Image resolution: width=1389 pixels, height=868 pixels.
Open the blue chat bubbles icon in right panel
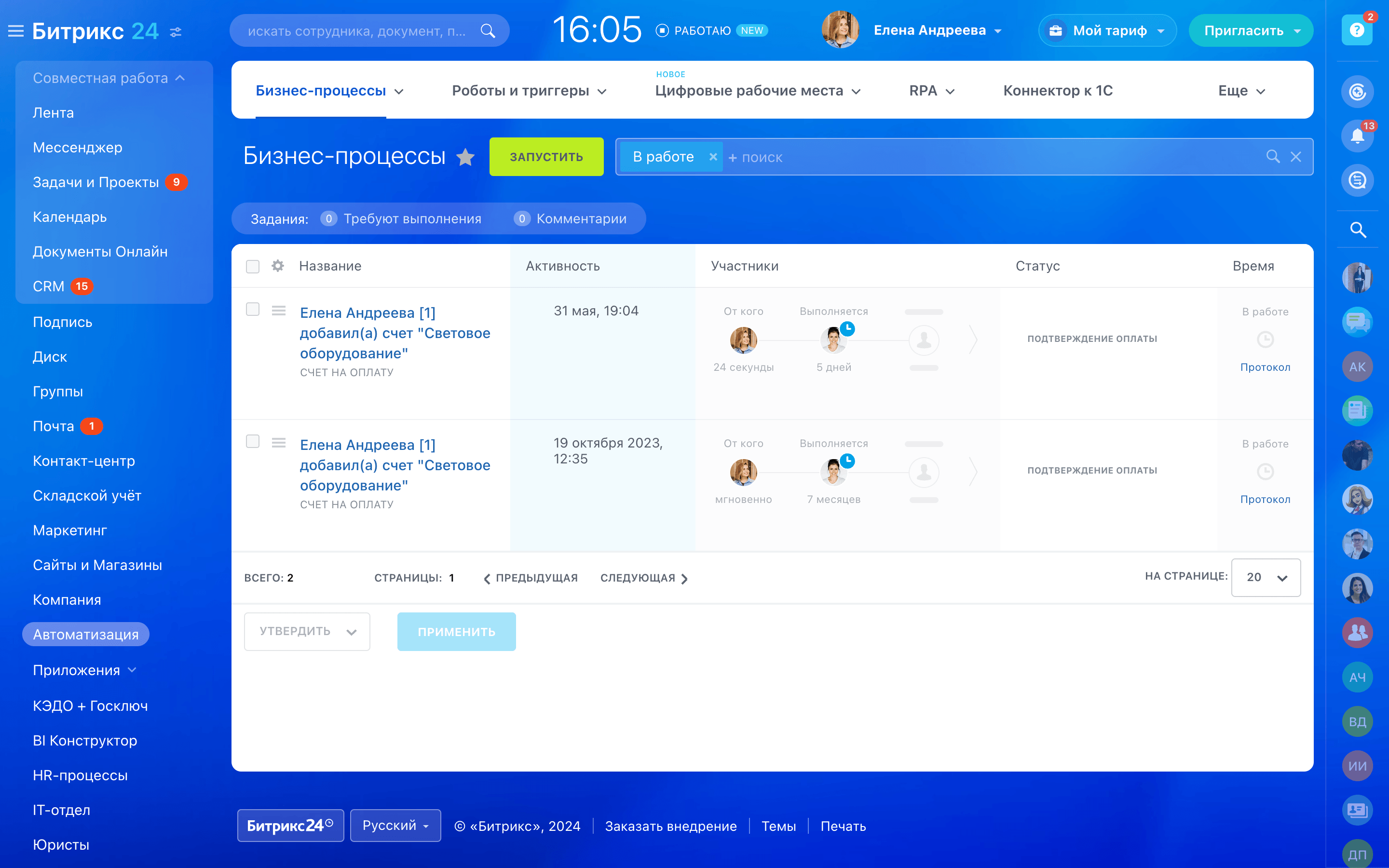point(1357,322)
